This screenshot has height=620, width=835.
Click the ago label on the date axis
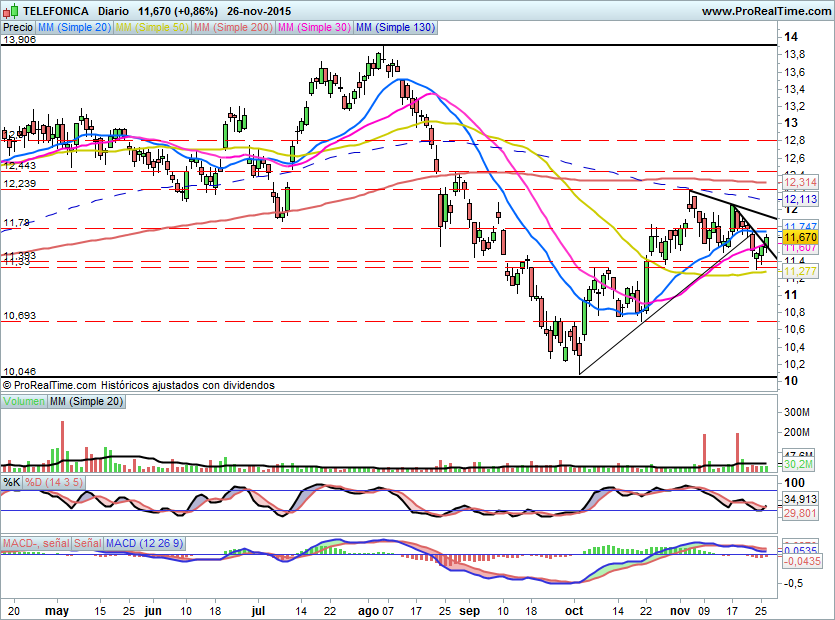coord(369,610)
